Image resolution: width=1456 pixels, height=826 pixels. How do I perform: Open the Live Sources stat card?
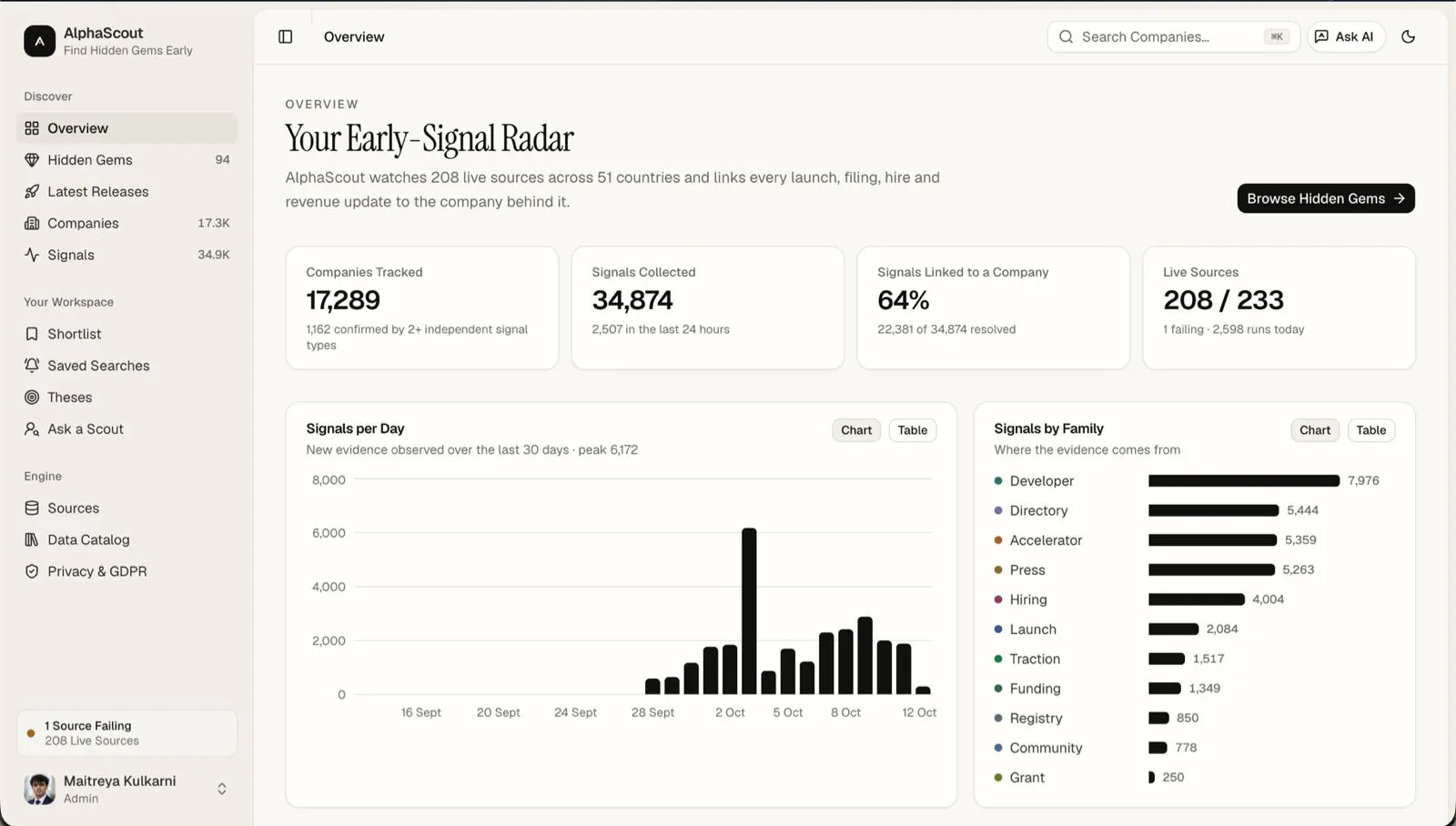point(1279,308)
